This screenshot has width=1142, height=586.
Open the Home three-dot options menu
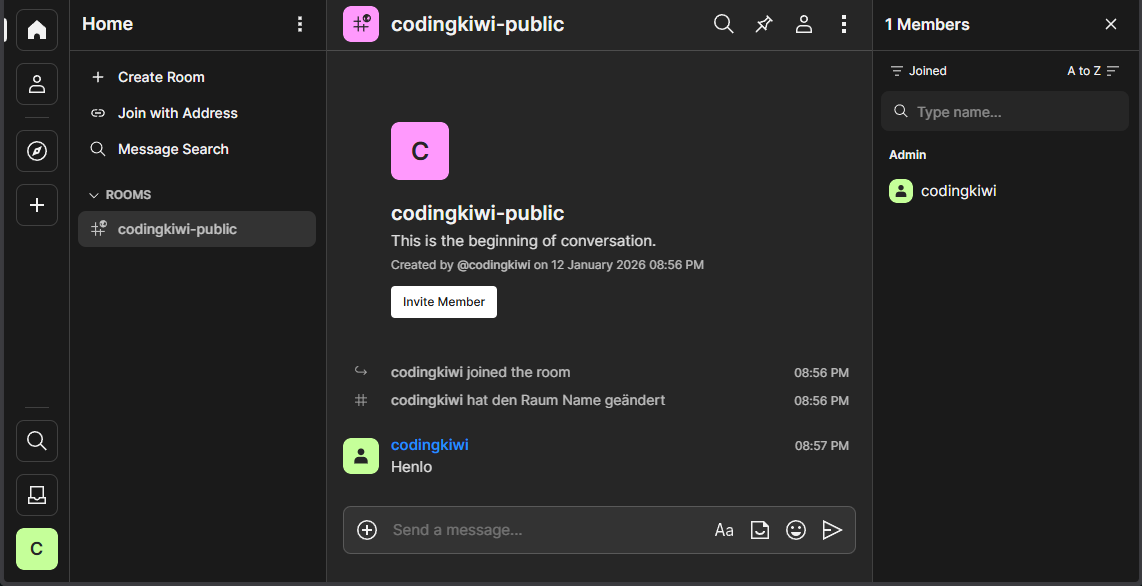tap(300, 24)
